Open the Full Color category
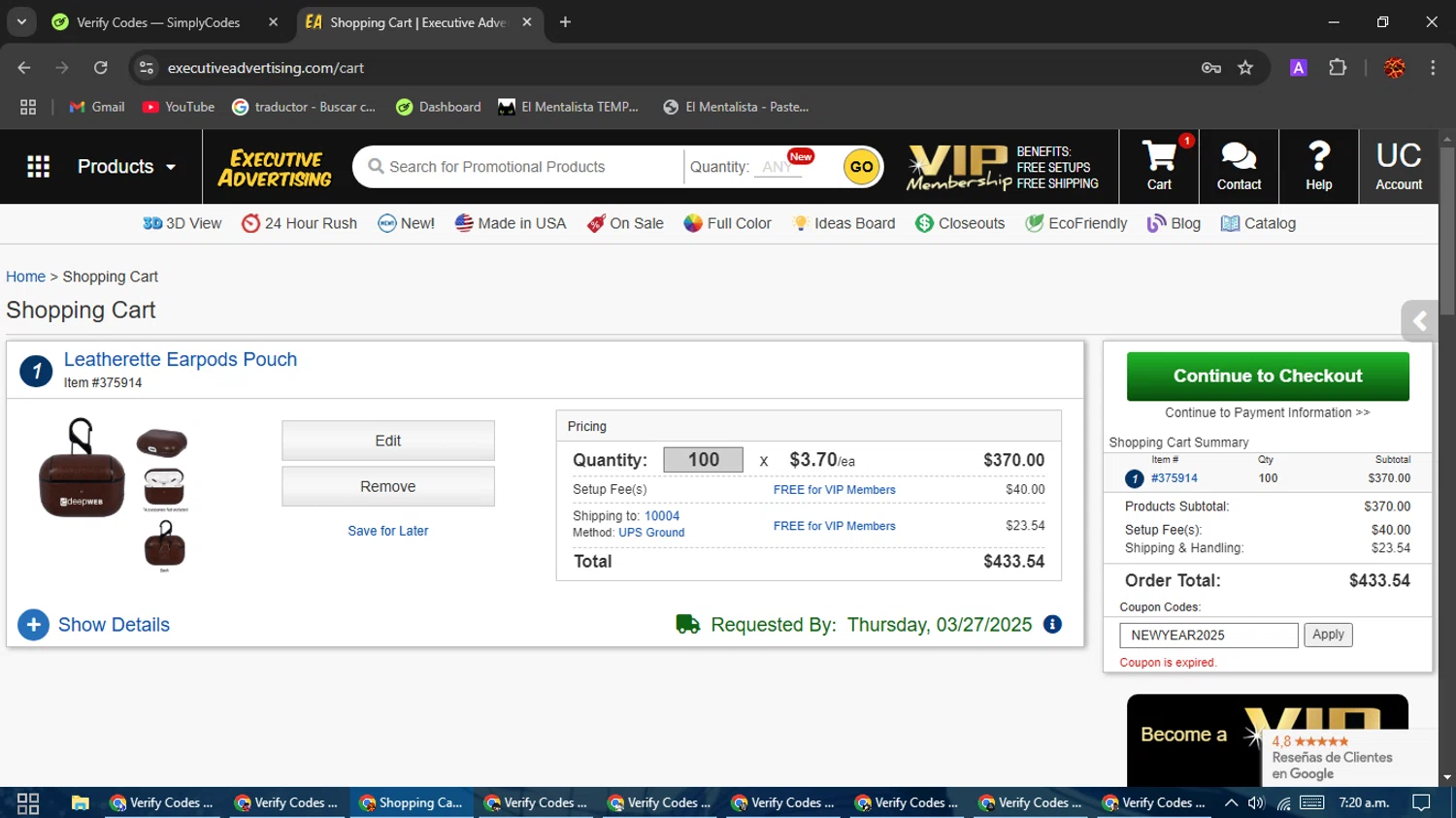 pos(727,223)
